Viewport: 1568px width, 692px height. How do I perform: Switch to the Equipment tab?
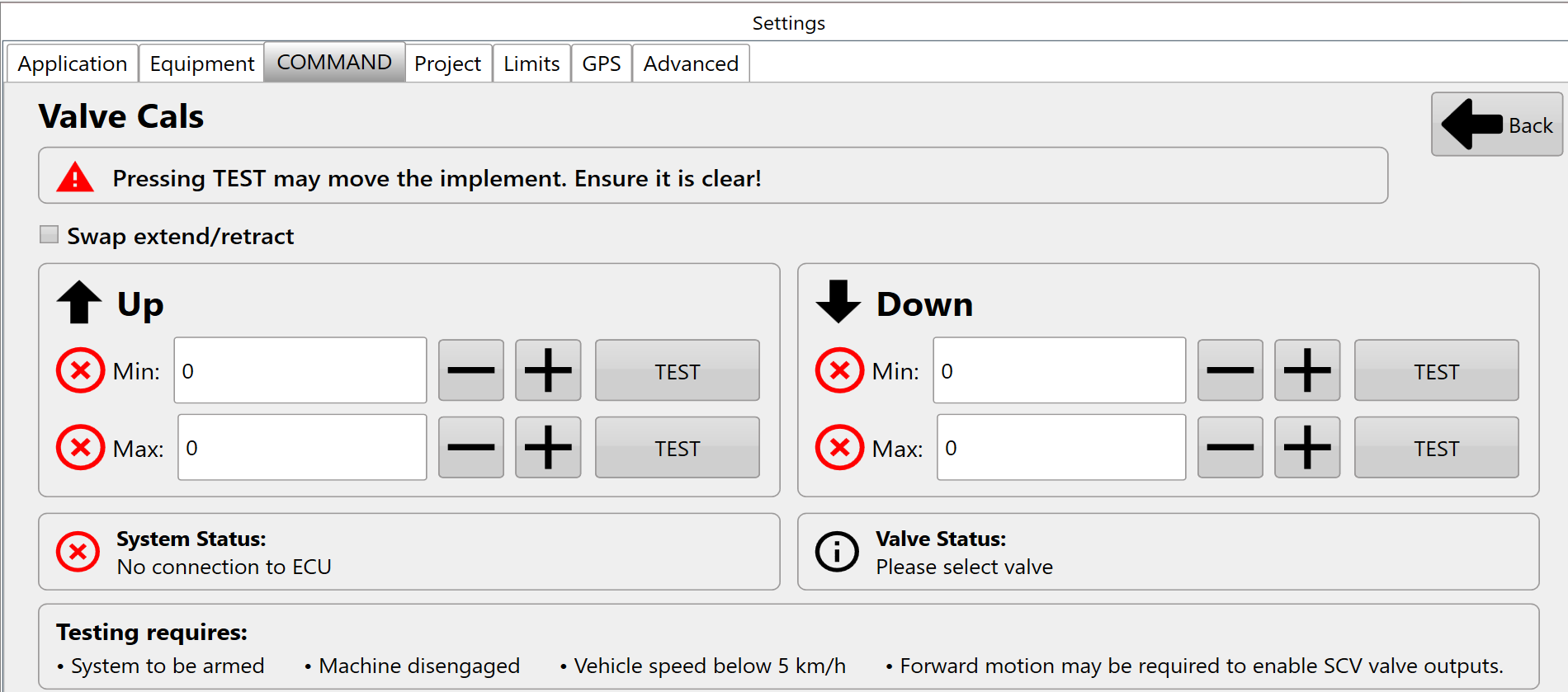pyautogui.click(x=202, y=64)
